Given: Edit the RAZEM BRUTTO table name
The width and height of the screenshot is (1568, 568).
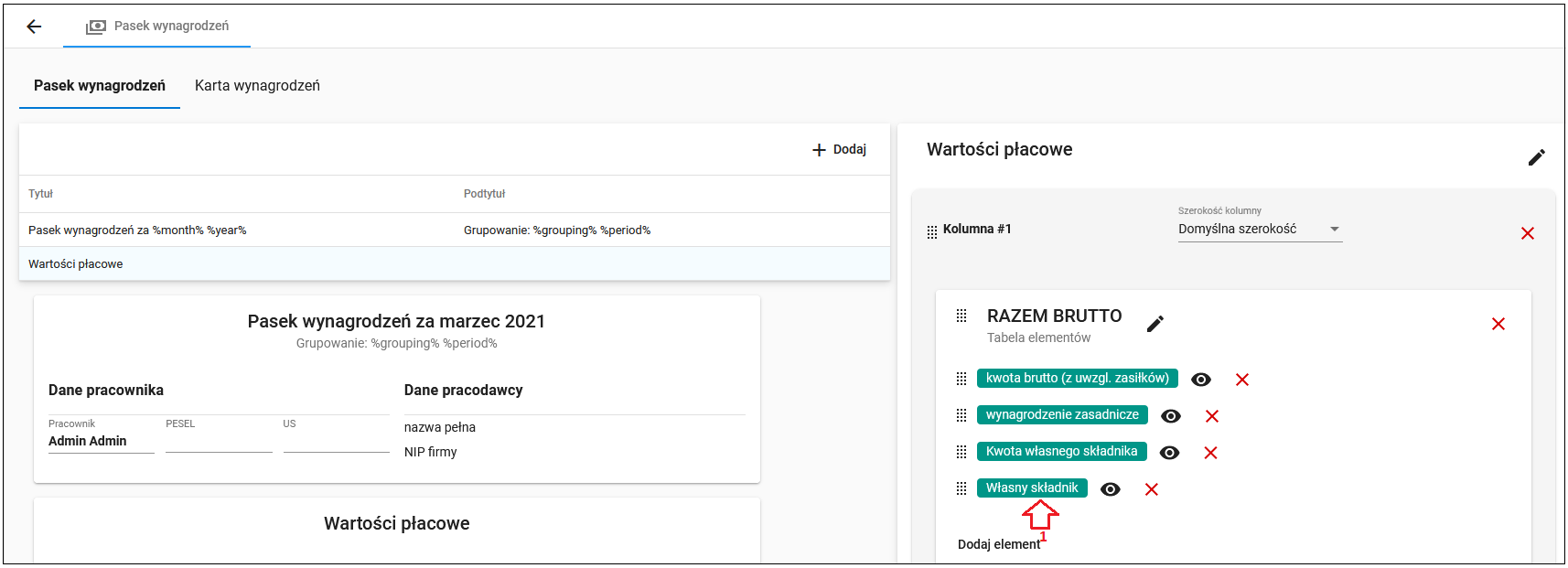Looking at the screenshot, I should click(1155, 324).
